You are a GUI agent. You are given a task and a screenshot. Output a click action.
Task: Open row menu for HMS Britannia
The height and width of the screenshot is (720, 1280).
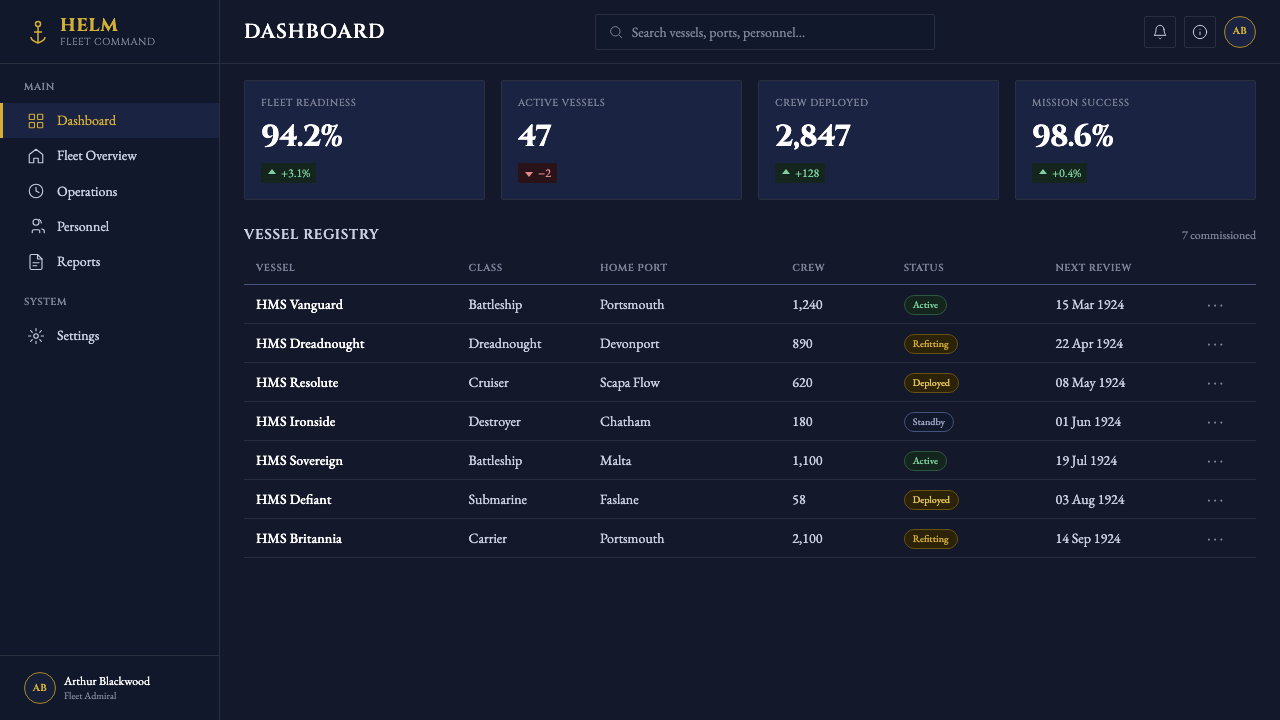point(1215,539)
